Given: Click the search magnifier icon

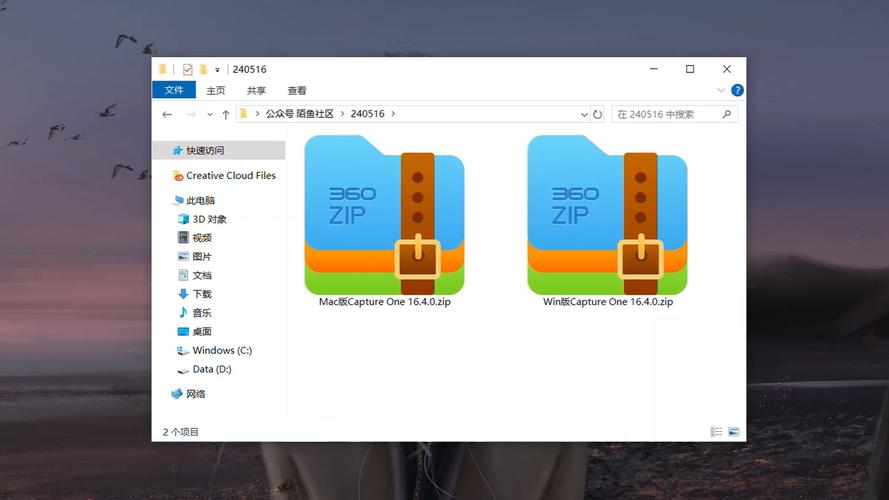Looking at the screenshot, I should [726, 115].
